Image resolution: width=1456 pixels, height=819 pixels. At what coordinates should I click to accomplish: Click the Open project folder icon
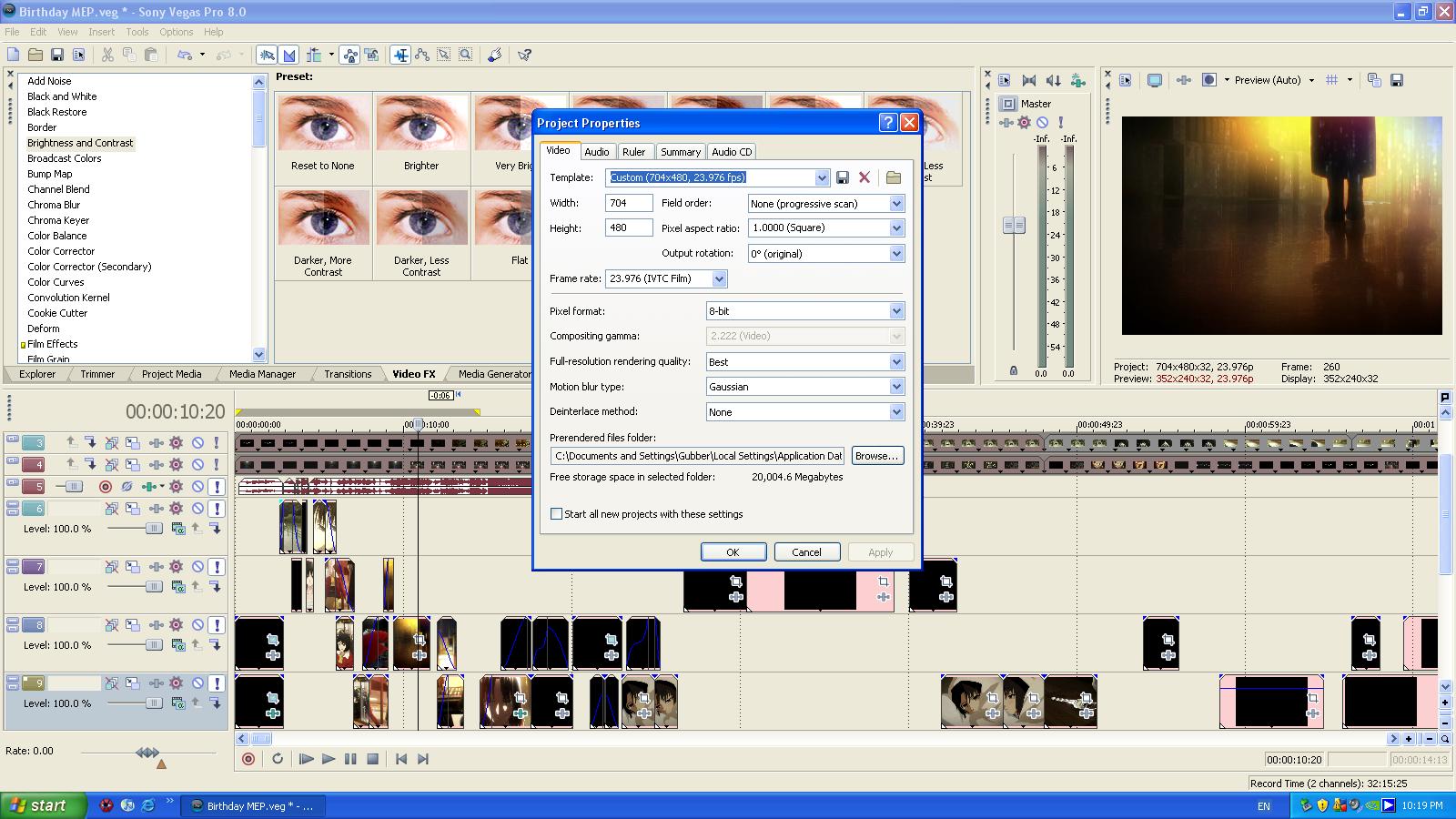click(35, 55)
